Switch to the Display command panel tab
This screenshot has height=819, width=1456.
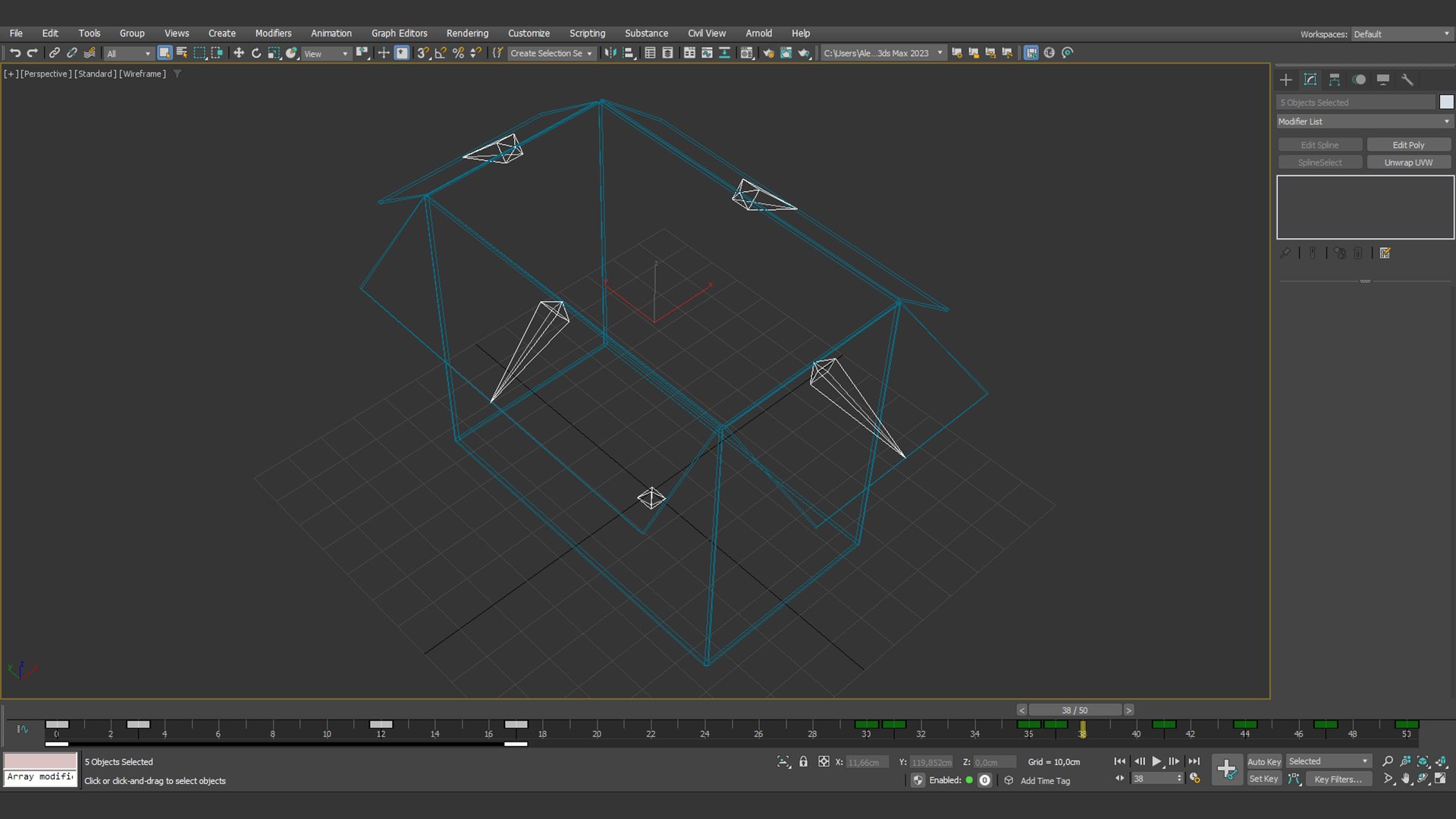(1383, 80)
